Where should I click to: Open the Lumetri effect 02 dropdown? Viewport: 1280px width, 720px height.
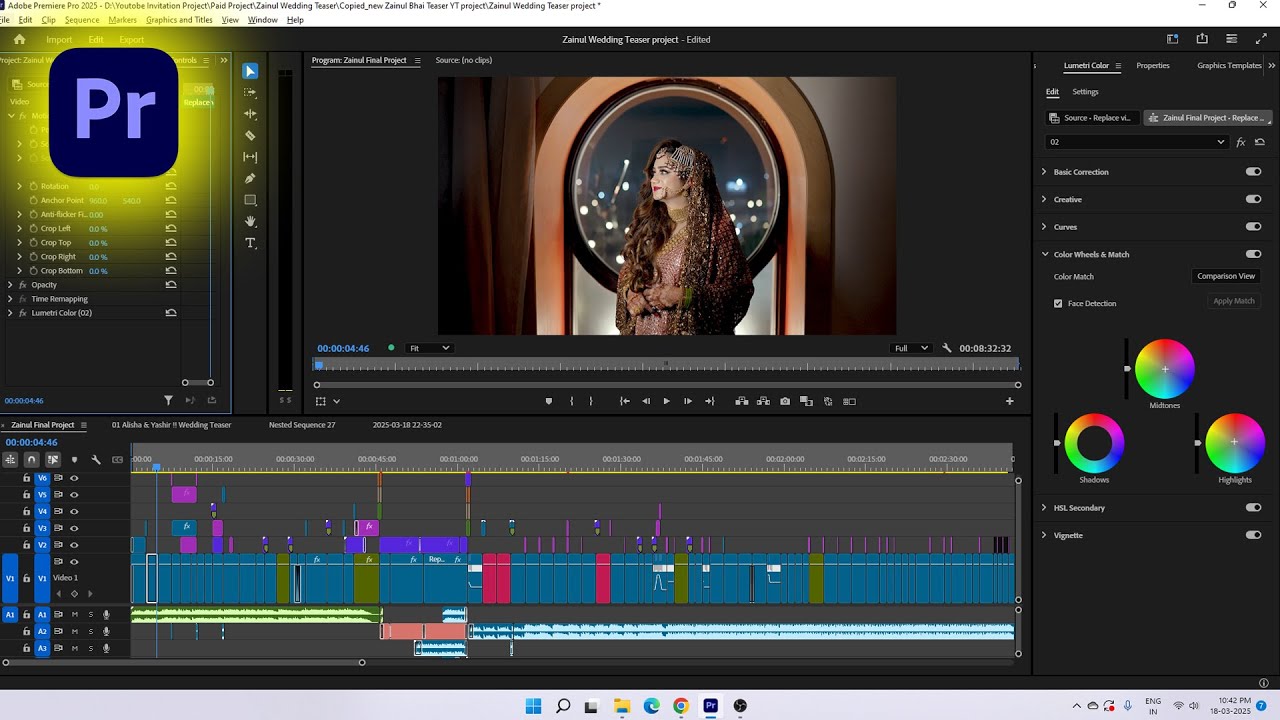click(x=1137, y=142)
